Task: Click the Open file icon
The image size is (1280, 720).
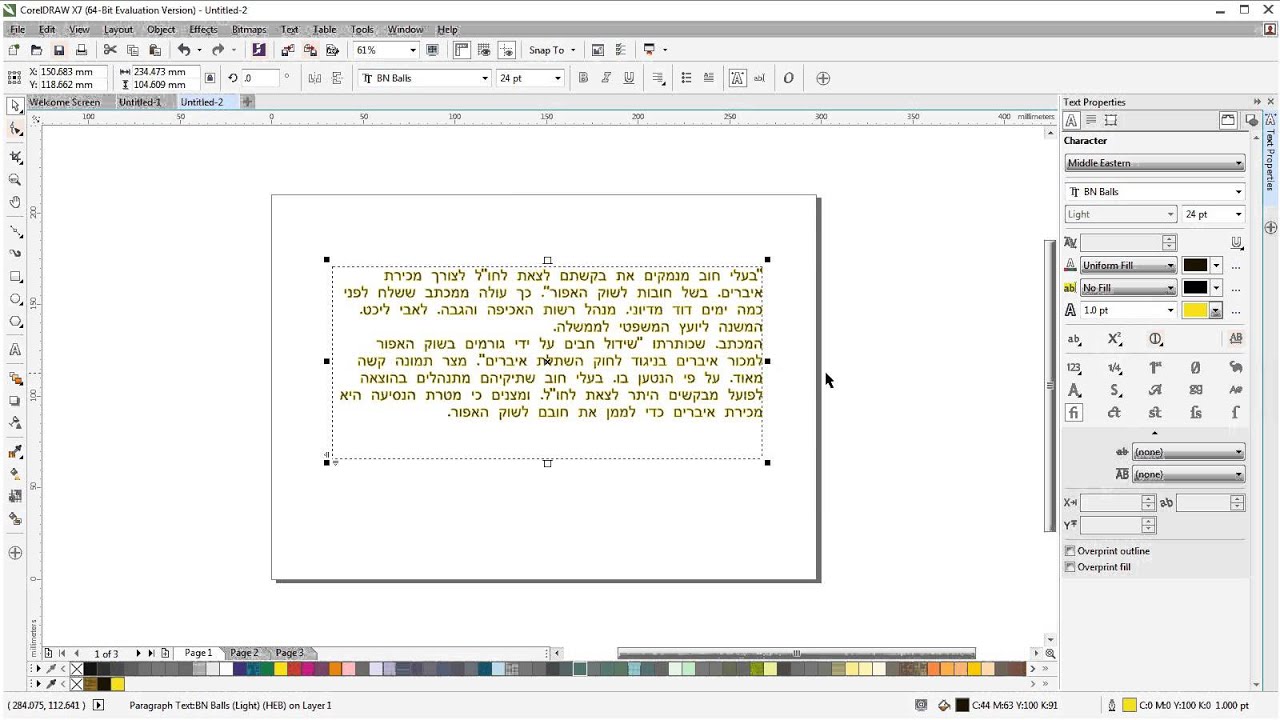Action: [37, 50]
